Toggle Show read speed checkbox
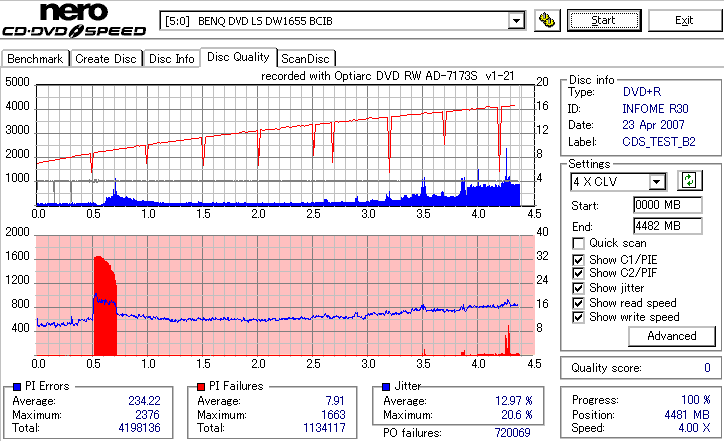This screenshot has height=441, width=724. point(578,303)
